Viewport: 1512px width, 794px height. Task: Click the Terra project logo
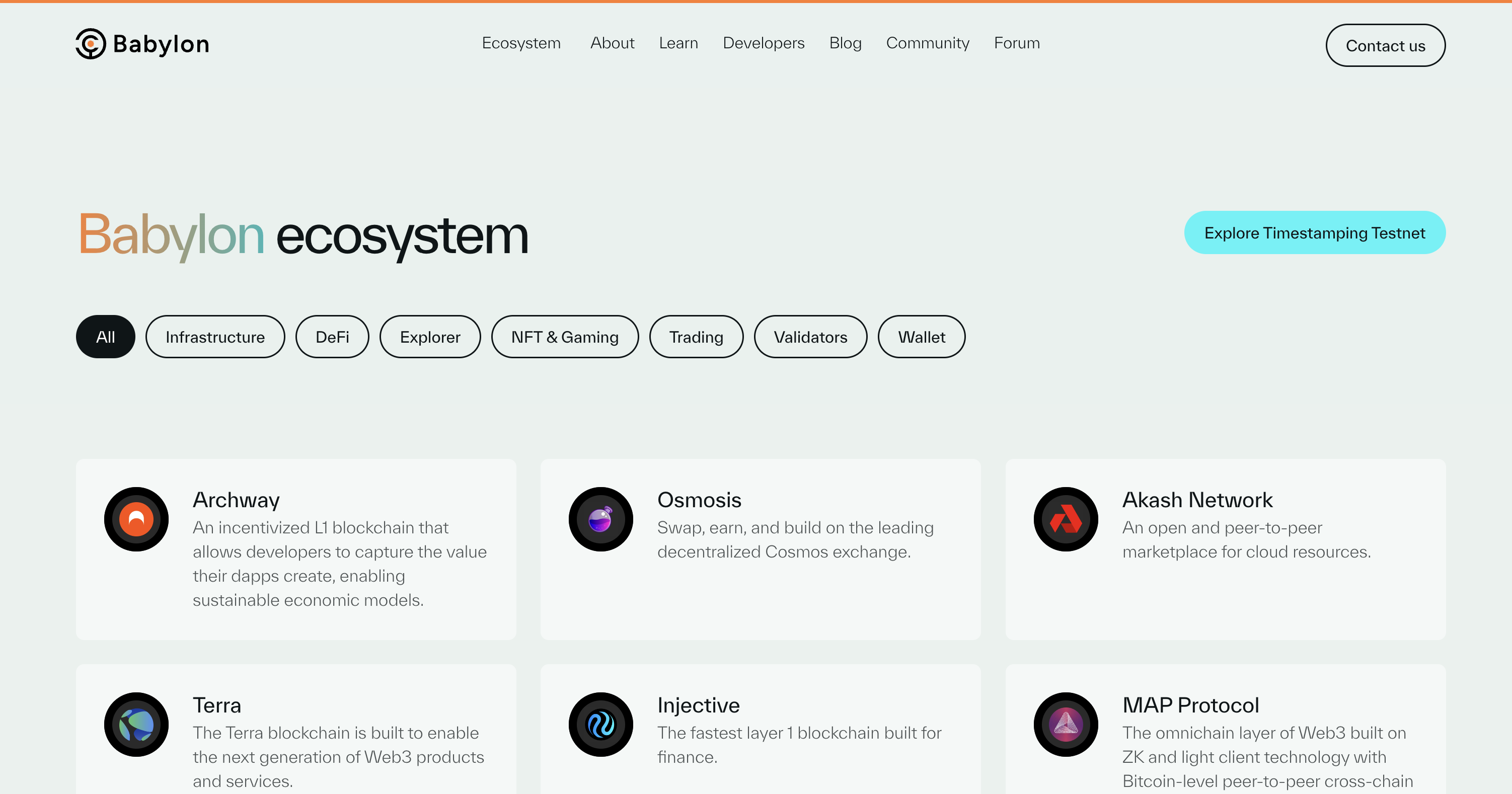(x=136, y=725)
